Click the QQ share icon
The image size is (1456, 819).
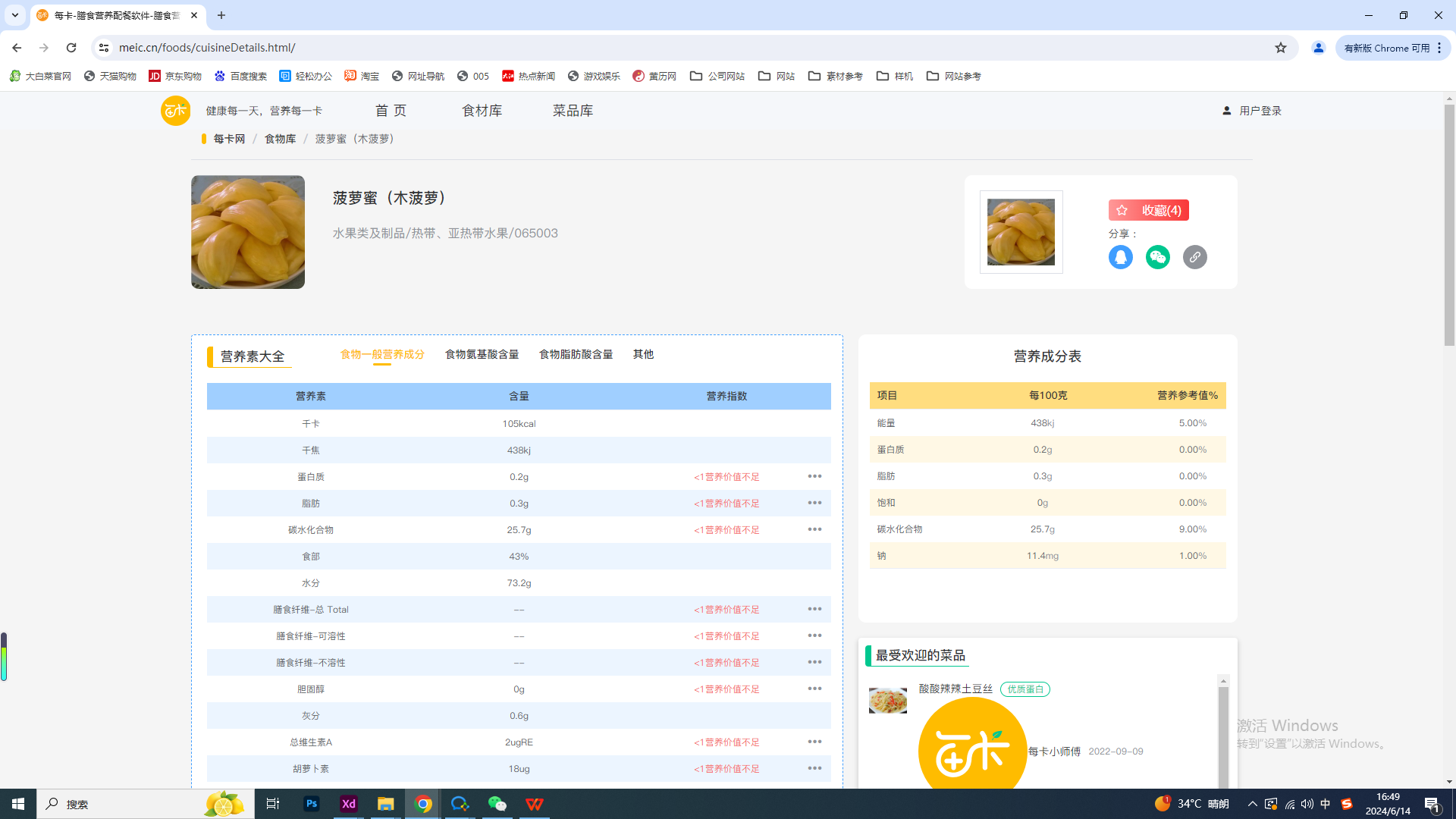(1120, 257)
